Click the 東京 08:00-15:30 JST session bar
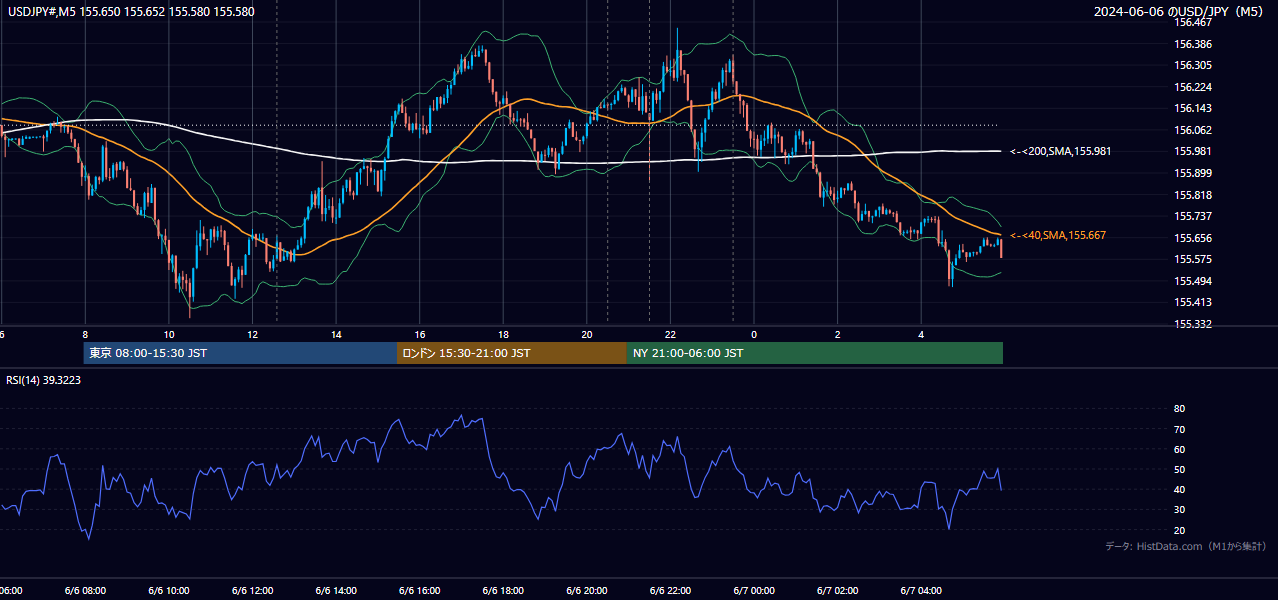 pyautogui.click(x=240, y=353)
